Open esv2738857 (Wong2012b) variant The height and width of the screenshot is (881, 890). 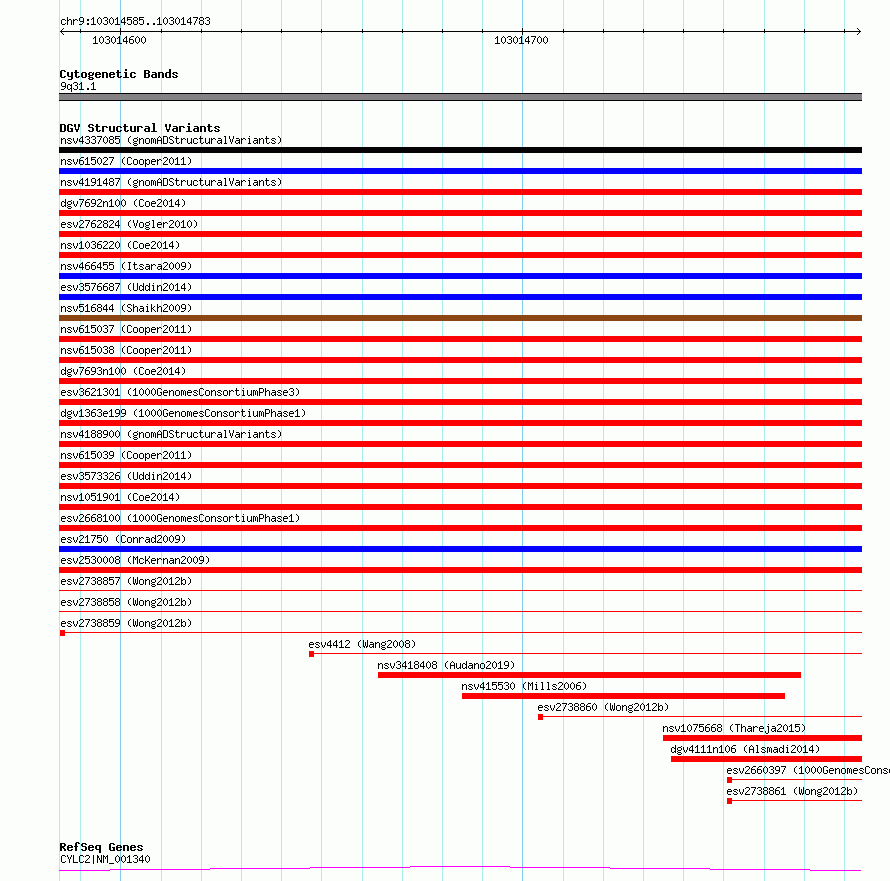tap(126, 581)
